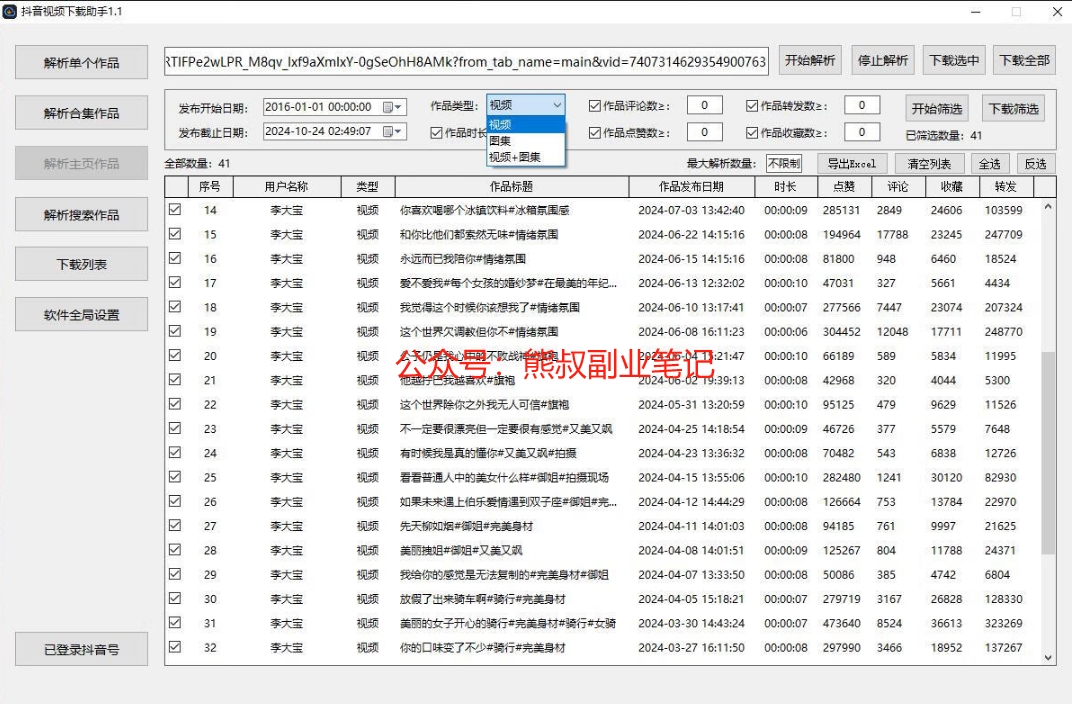
Task: Toggle the favorites count filter checkbox
Action: click(752, 132)
